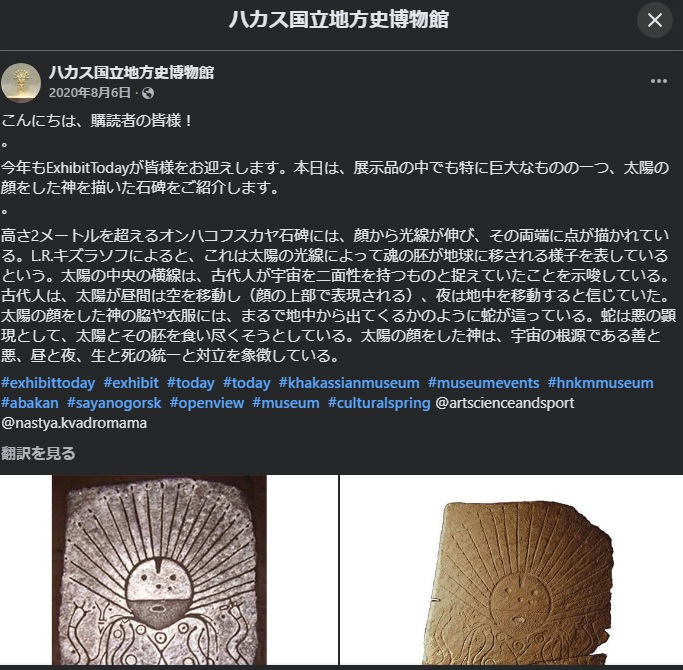Click 翻訳を見る to view translation
The width and height of the screenshot is (683, 670).
pyautogui.click(x=38, y=453)
